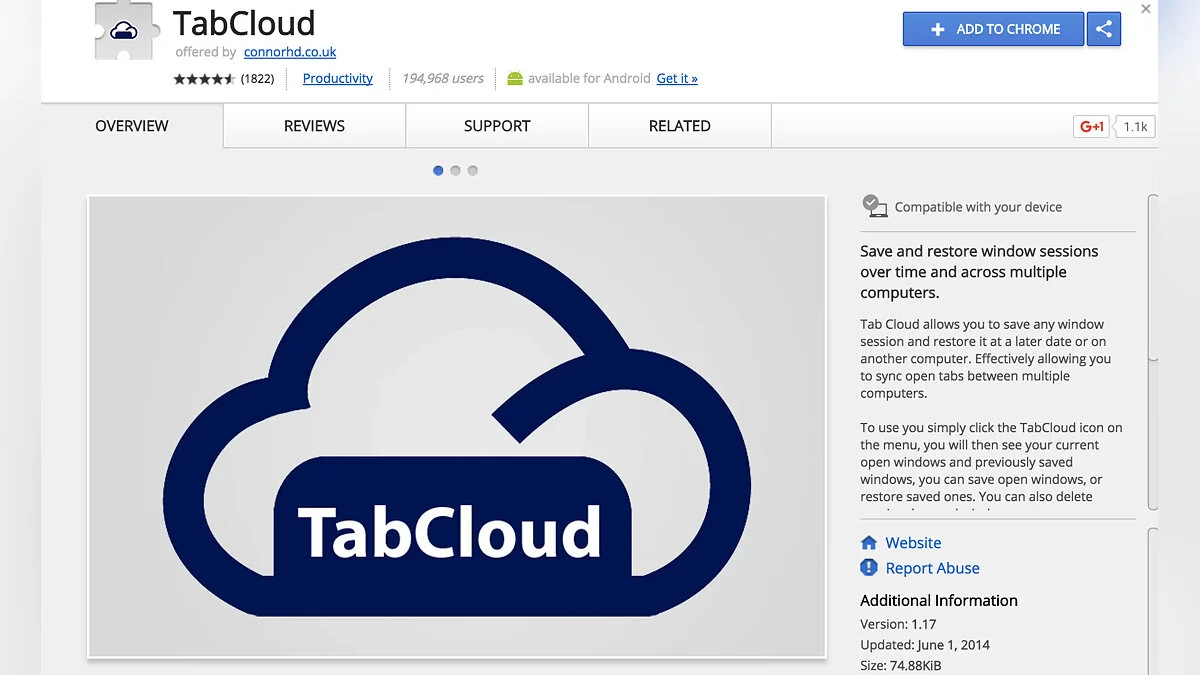
Task: Click the TabCloud title heading
Action: point(244,23)
